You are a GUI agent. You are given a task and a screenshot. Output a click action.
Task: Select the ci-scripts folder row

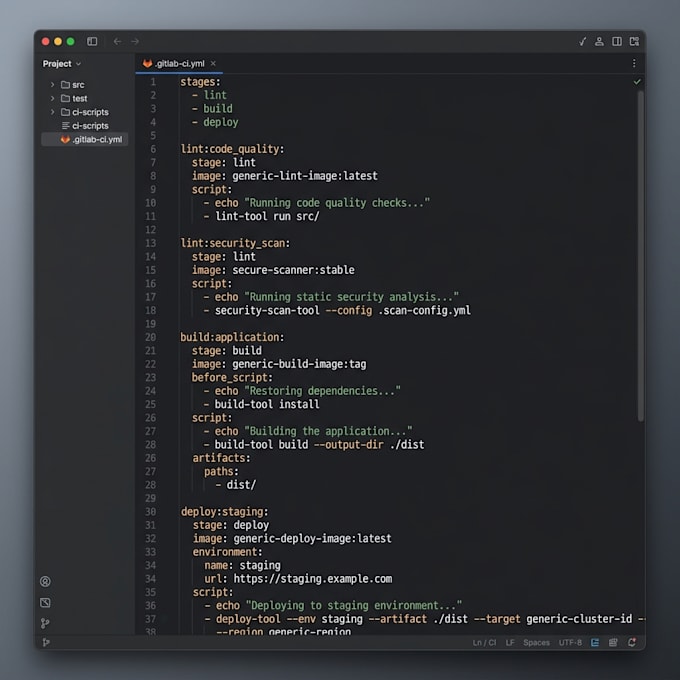click(85, 112)
